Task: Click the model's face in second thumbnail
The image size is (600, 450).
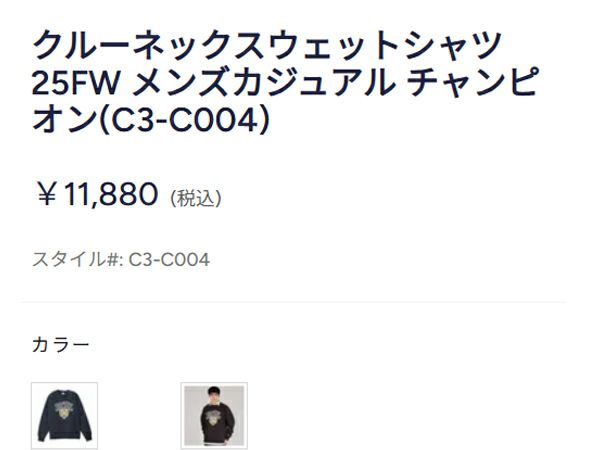Action: tap(214, 393)
